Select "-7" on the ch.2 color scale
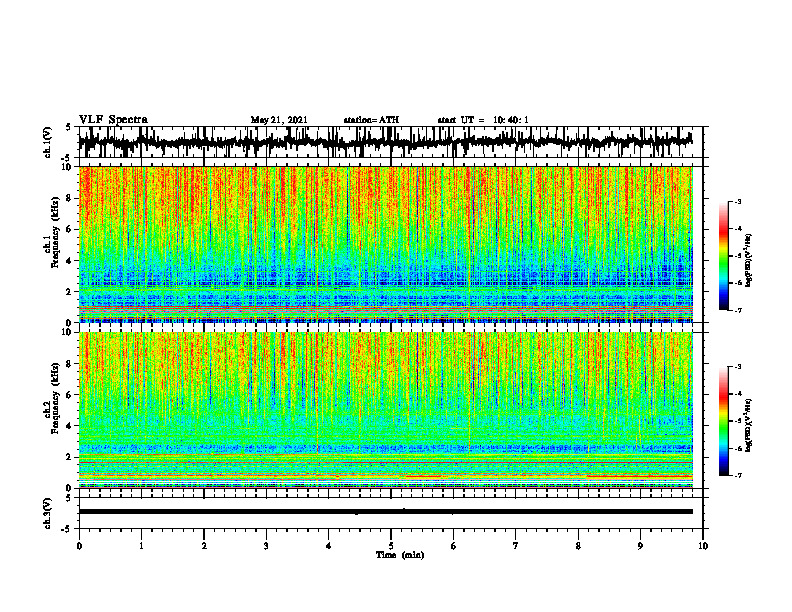Viewport: 792px width, 612px height. 738,476
